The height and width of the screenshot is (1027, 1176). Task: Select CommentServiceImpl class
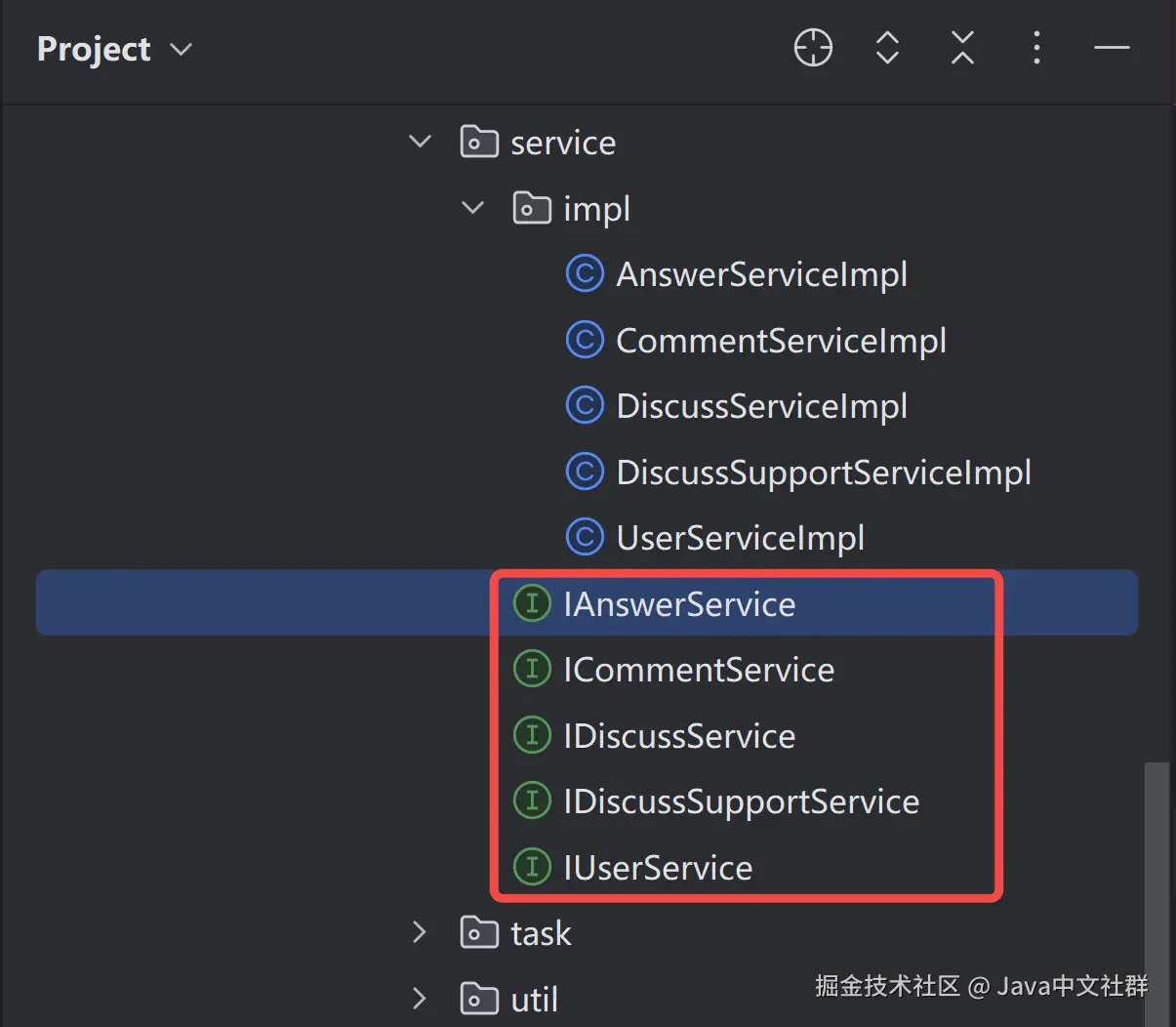pyautogui.click(x=781, y=341)
